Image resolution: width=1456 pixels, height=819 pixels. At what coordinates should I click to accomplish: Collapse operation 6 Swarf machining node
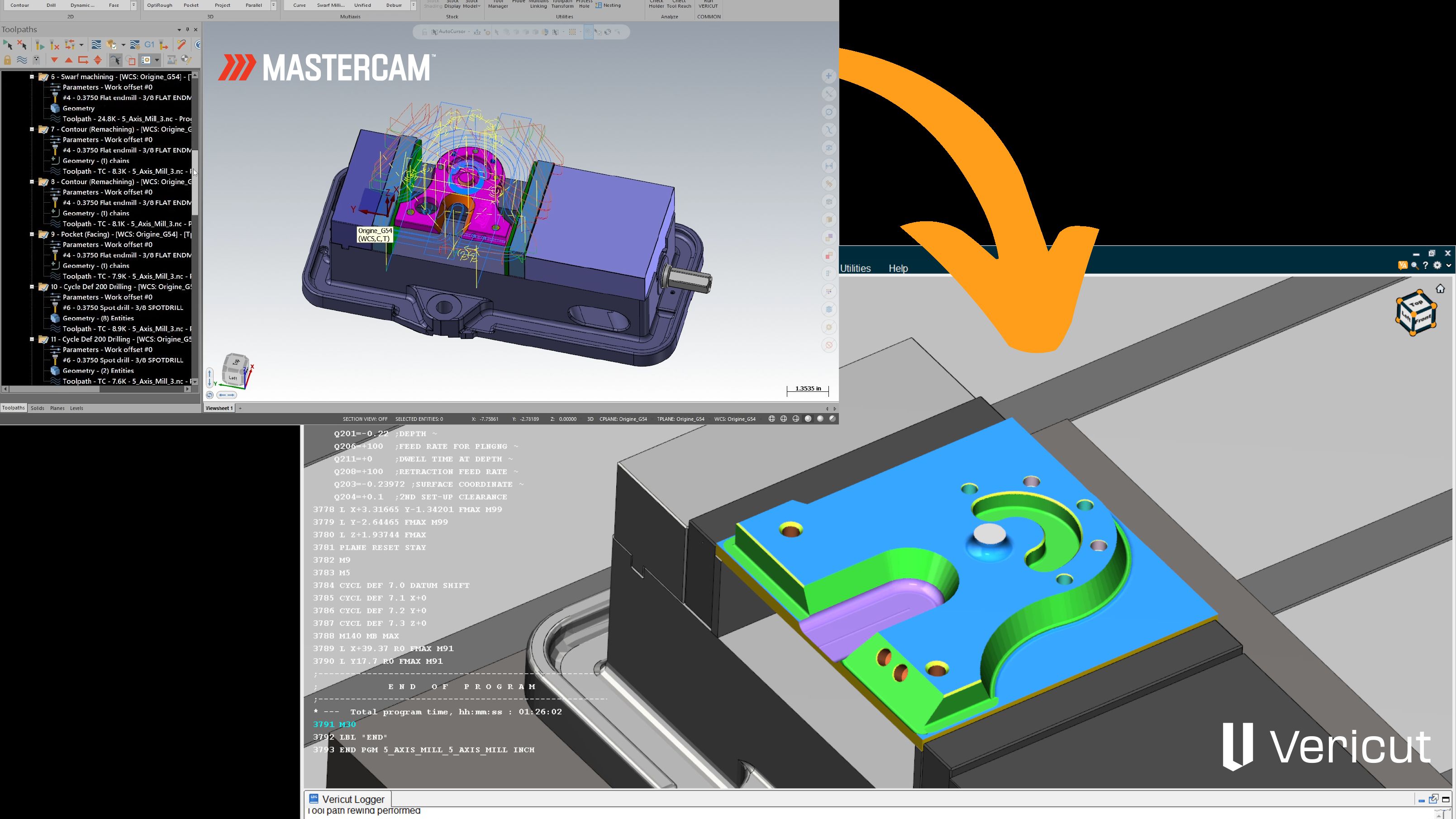[x=32, y=77]
